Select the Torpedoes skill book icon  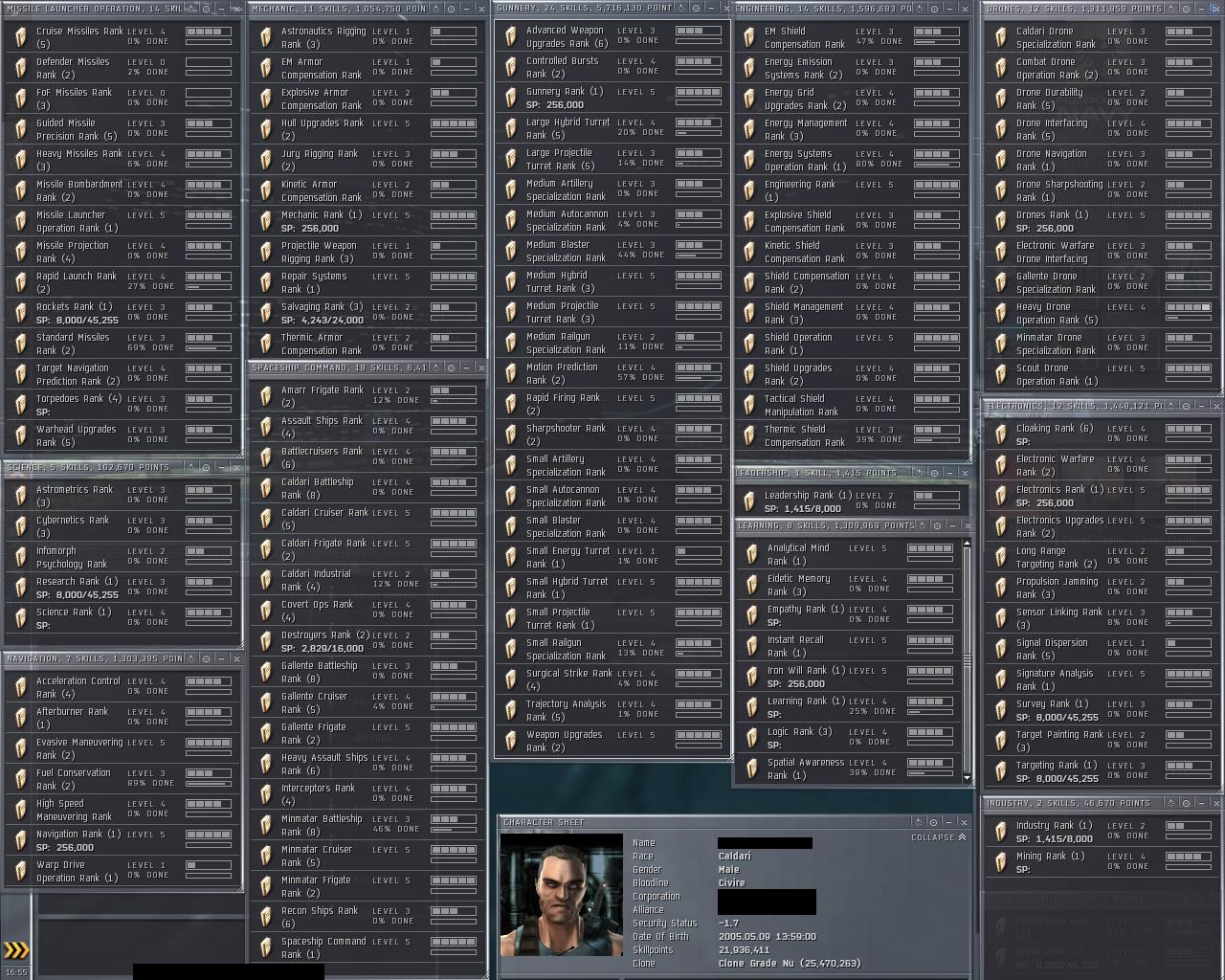21,405
